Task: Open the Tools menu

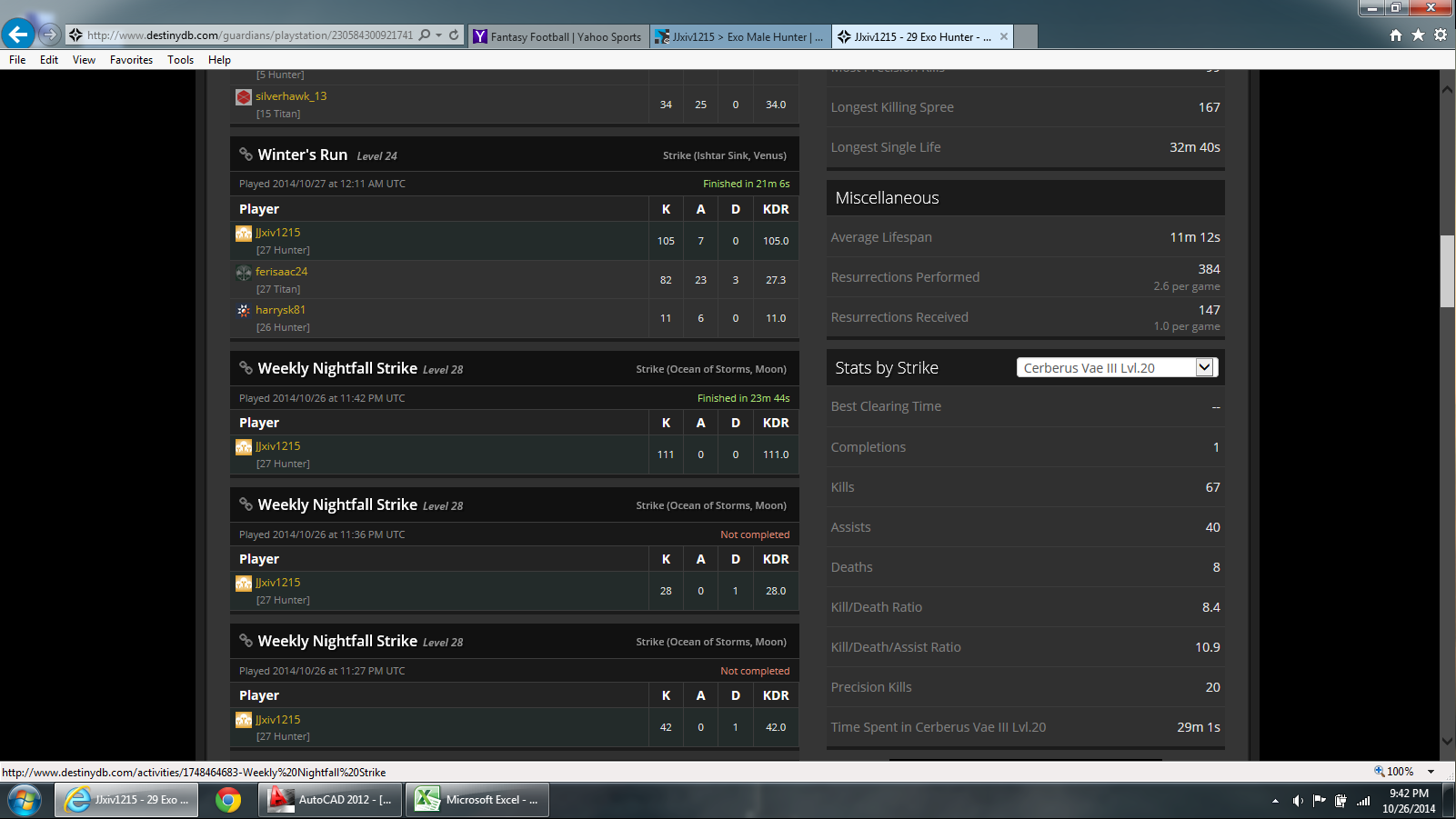Action: coord(180,60)
